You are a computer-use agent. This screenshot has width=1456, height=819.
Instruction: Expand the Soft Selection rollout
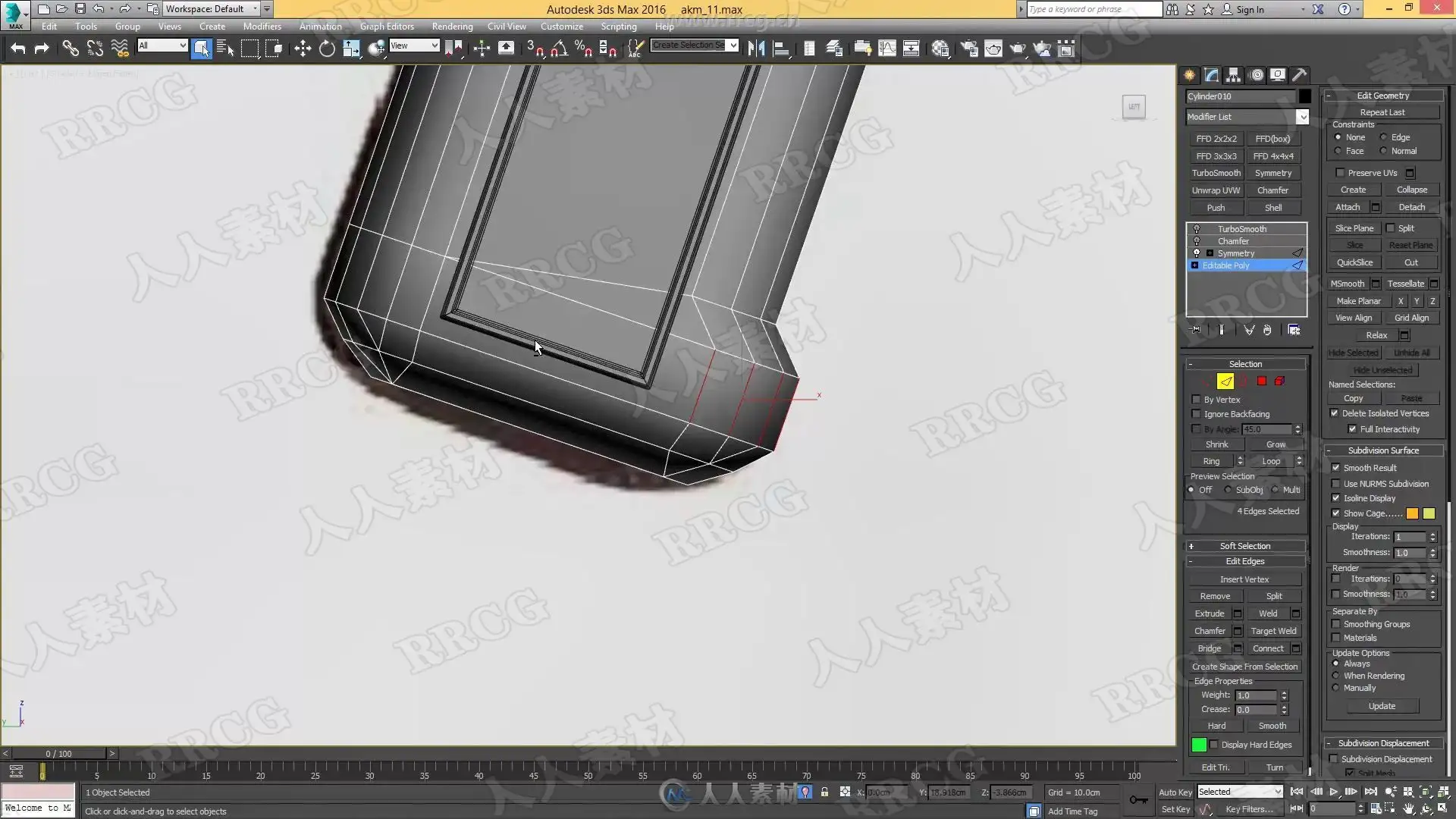click(1244, 546)
